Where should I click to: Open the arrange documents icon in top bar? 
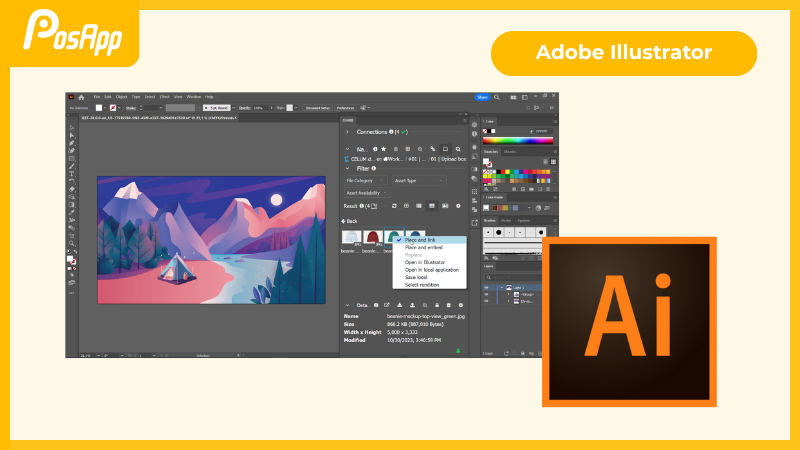[x=513, y=97]
